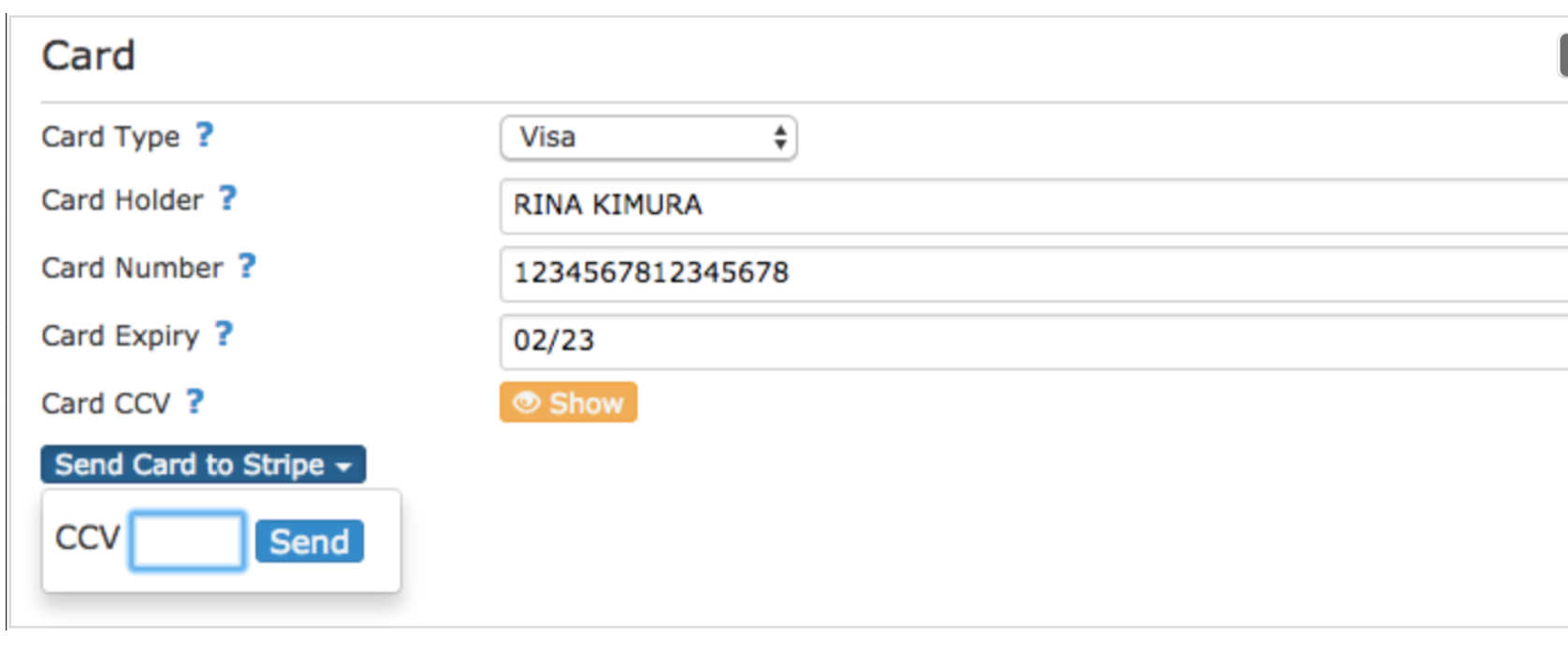
Task: Click the Card CCV label text
Action: point(106,404)
